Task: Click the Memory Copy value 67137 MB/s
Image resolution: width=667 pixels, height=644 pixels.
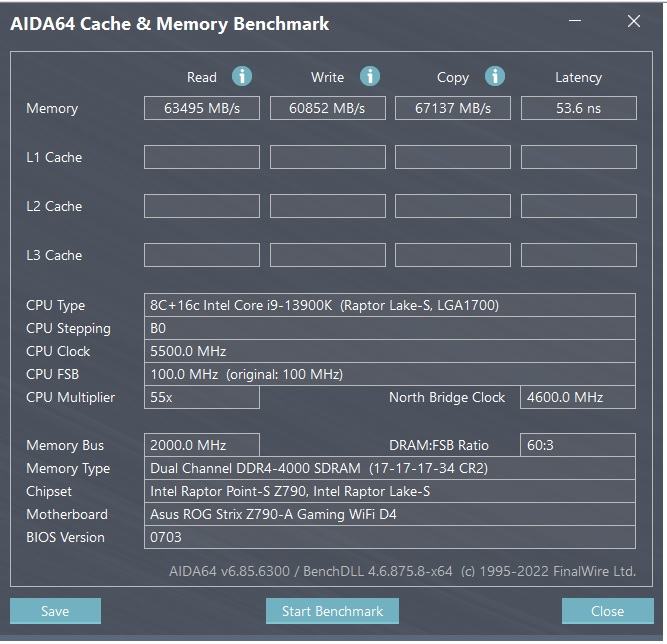Action: click(453, 108)
